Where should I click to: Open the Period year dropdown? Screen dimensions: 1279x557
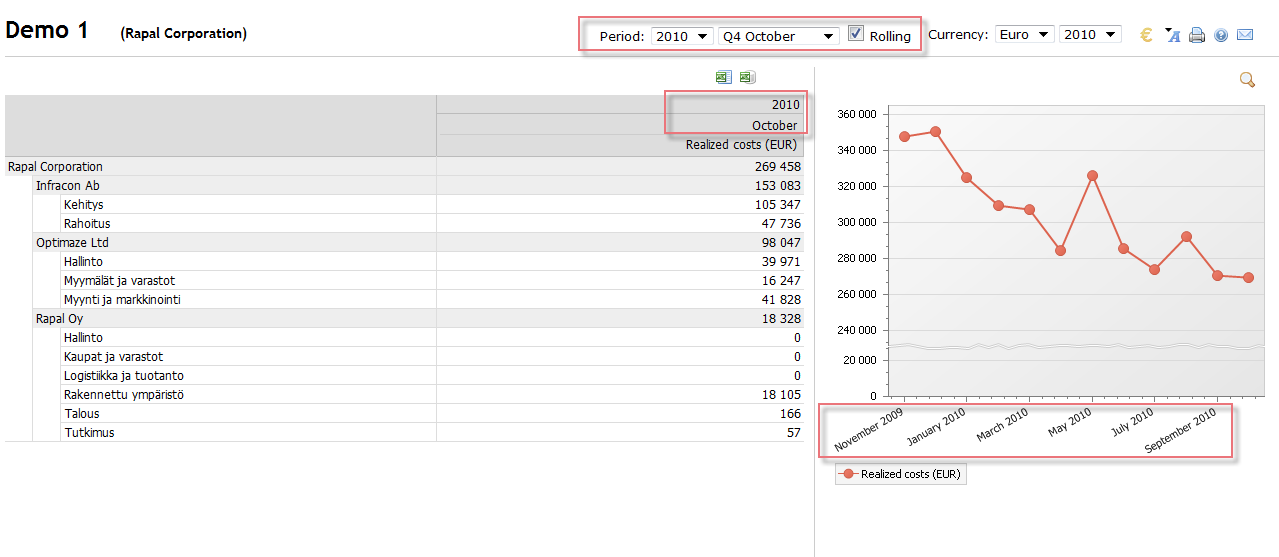point(681,36)
